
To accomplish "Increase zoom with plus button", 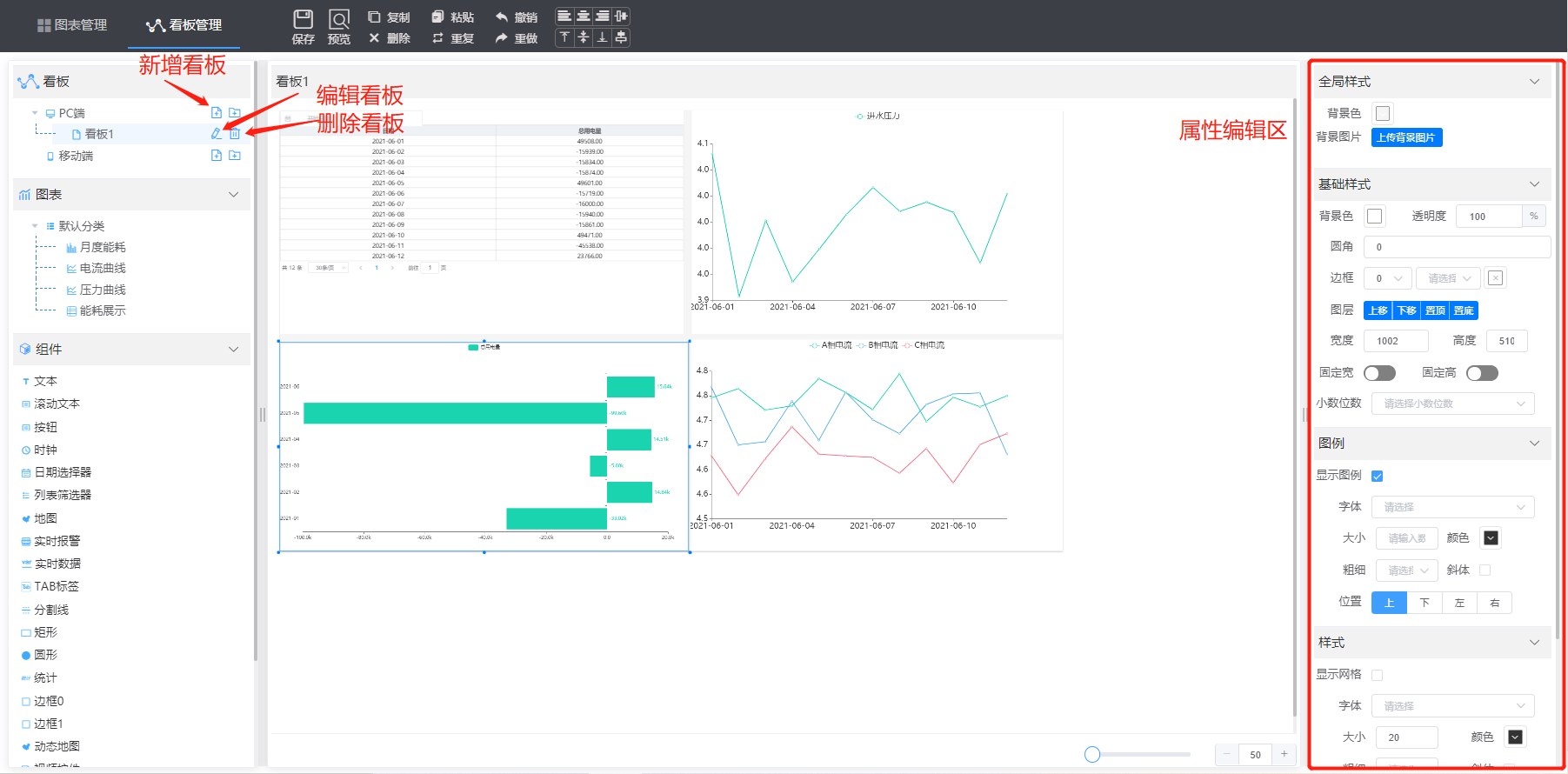I will point(1284,754).
